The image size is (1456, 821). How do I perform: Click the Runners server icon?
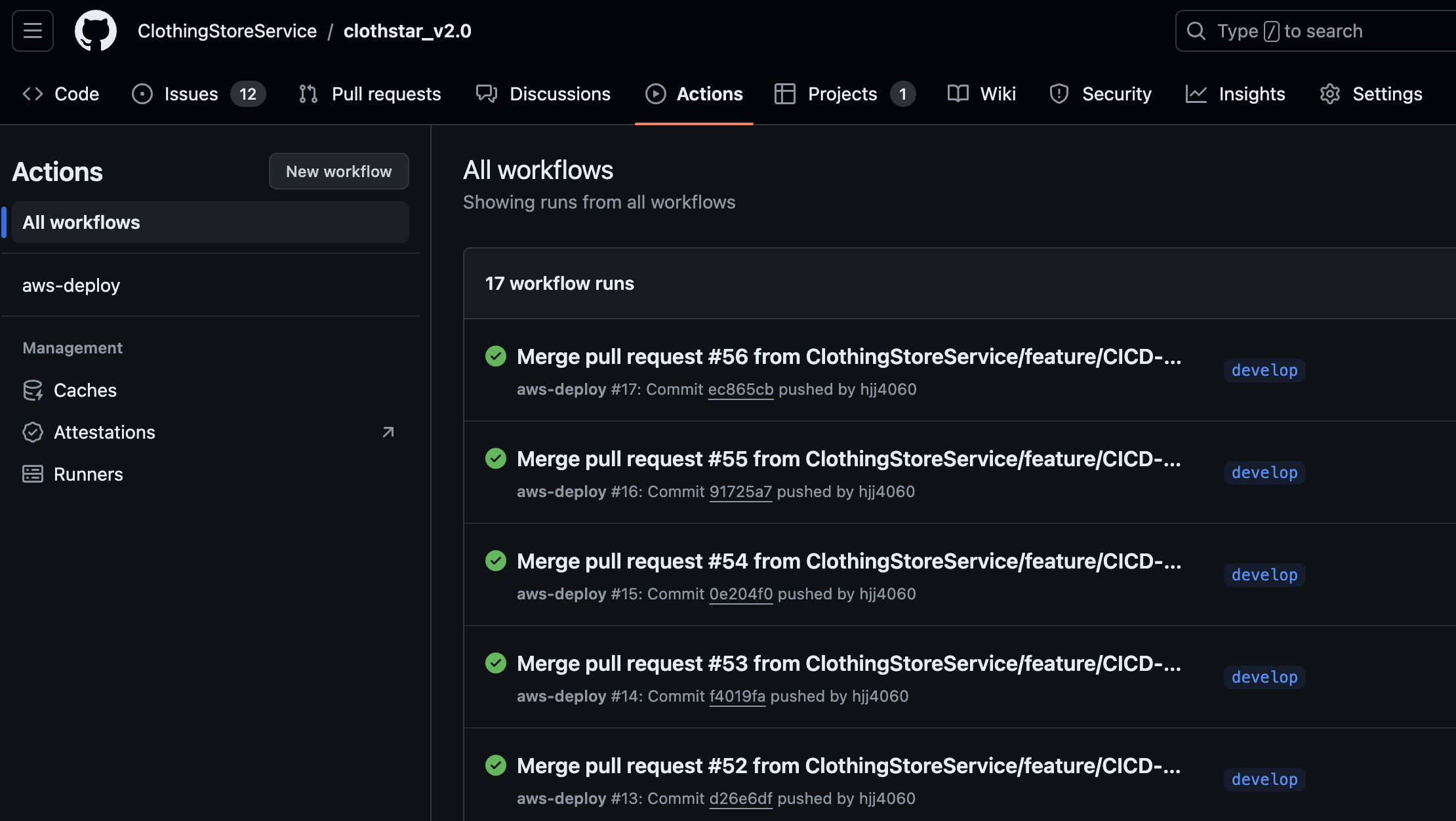click(x=33, y=474)
